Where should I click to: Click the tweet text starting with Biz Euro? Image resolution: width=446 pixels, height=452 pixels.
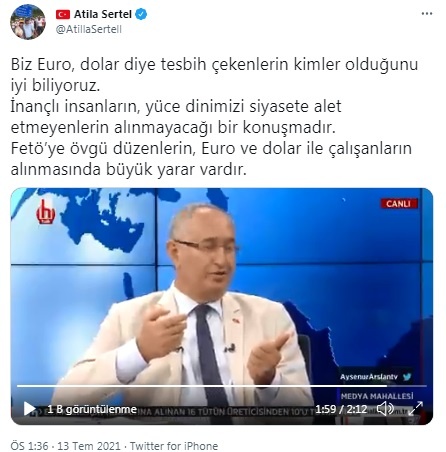214,117
